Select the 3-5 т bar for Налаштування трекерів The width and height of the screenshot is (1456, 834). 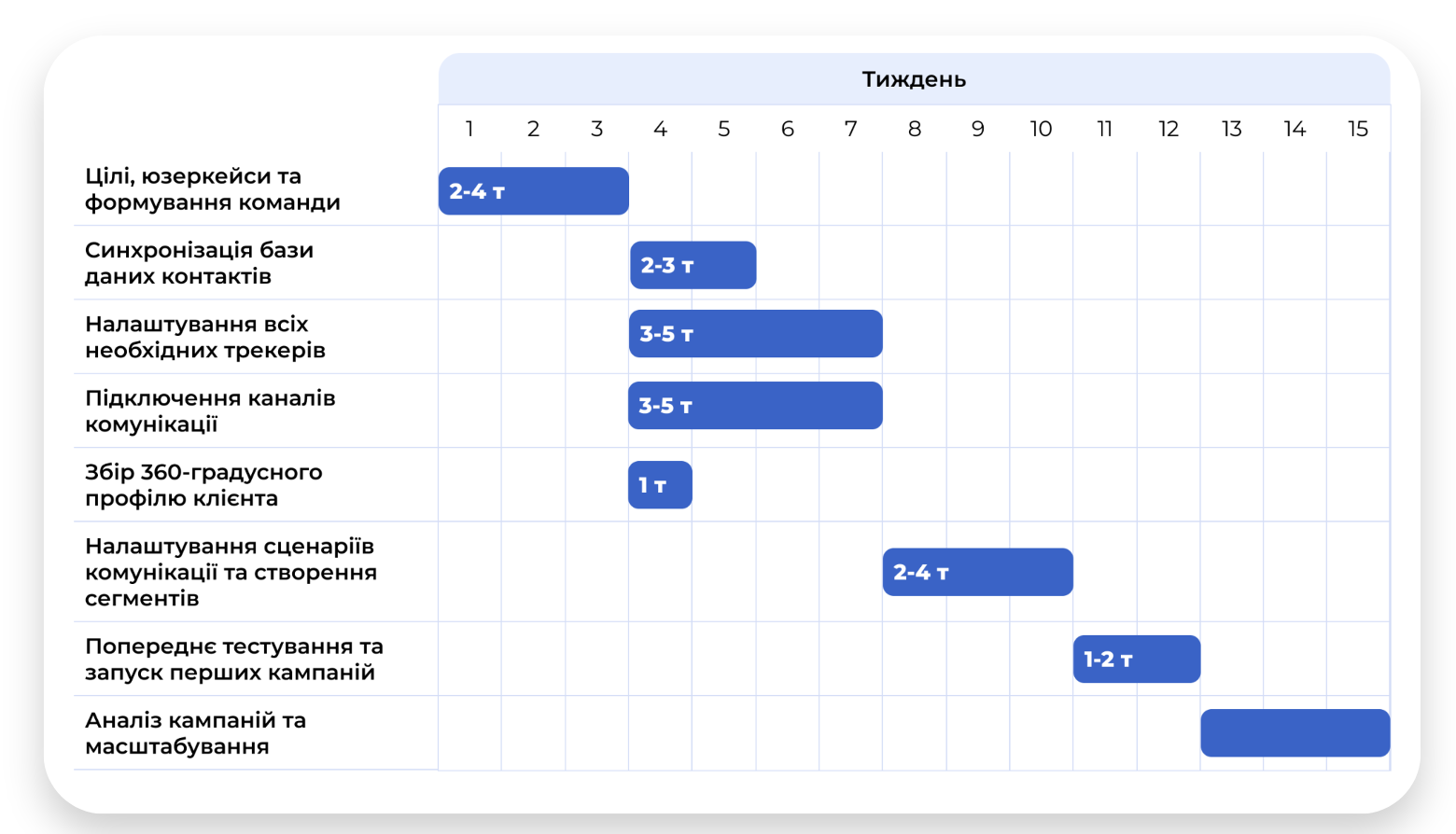click(755, 334)
